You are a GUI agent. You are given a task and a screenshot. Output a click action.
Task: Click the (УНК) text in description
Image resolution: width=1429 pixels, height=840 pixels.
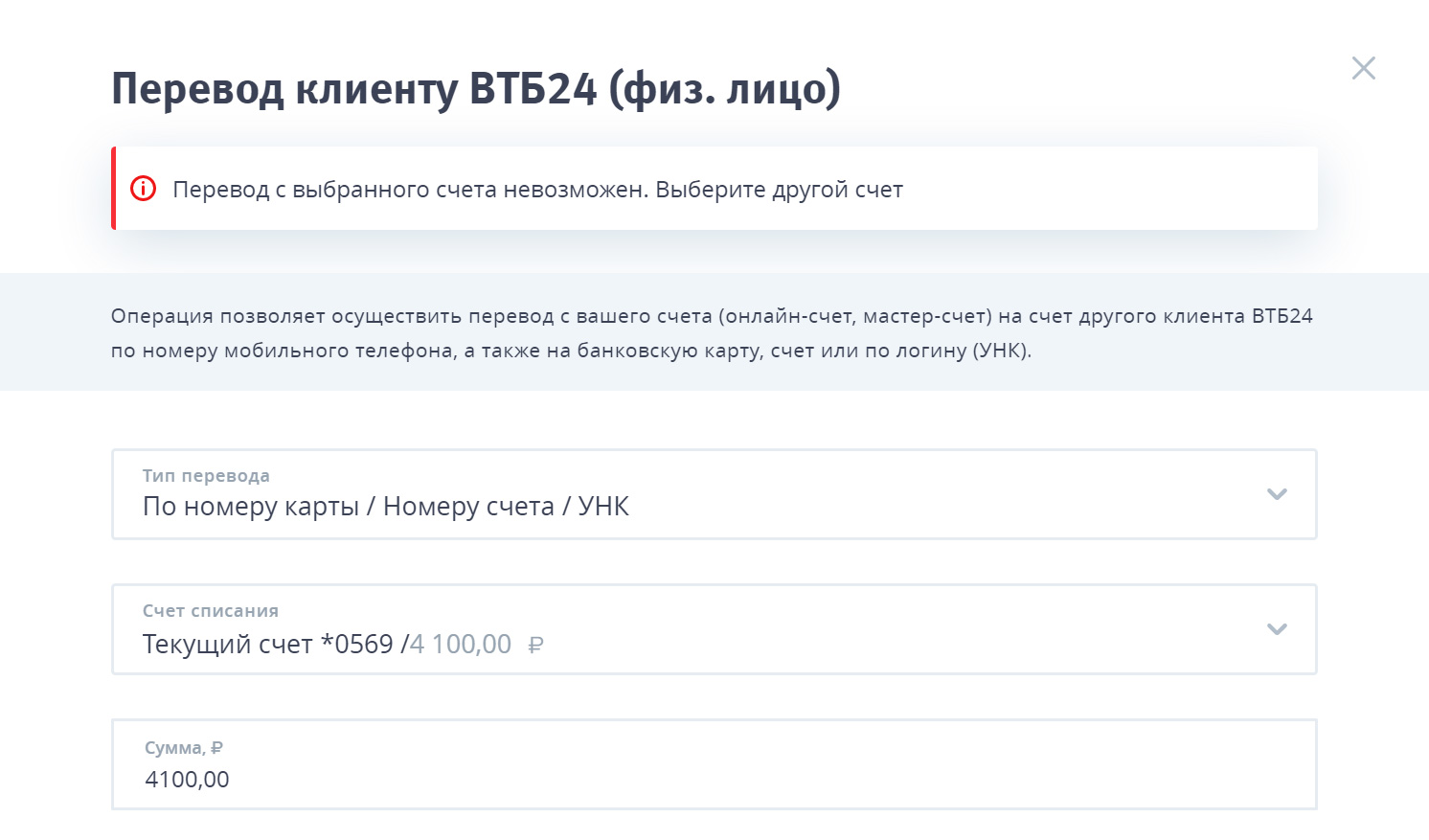[1002, 351]
